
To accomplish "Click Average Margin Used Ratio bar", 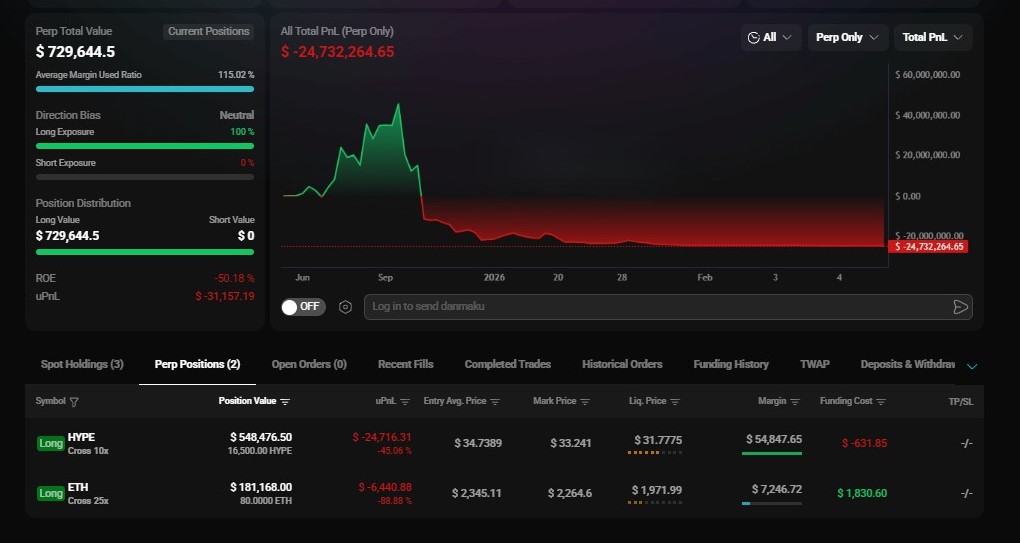I will tap(145, 89).
